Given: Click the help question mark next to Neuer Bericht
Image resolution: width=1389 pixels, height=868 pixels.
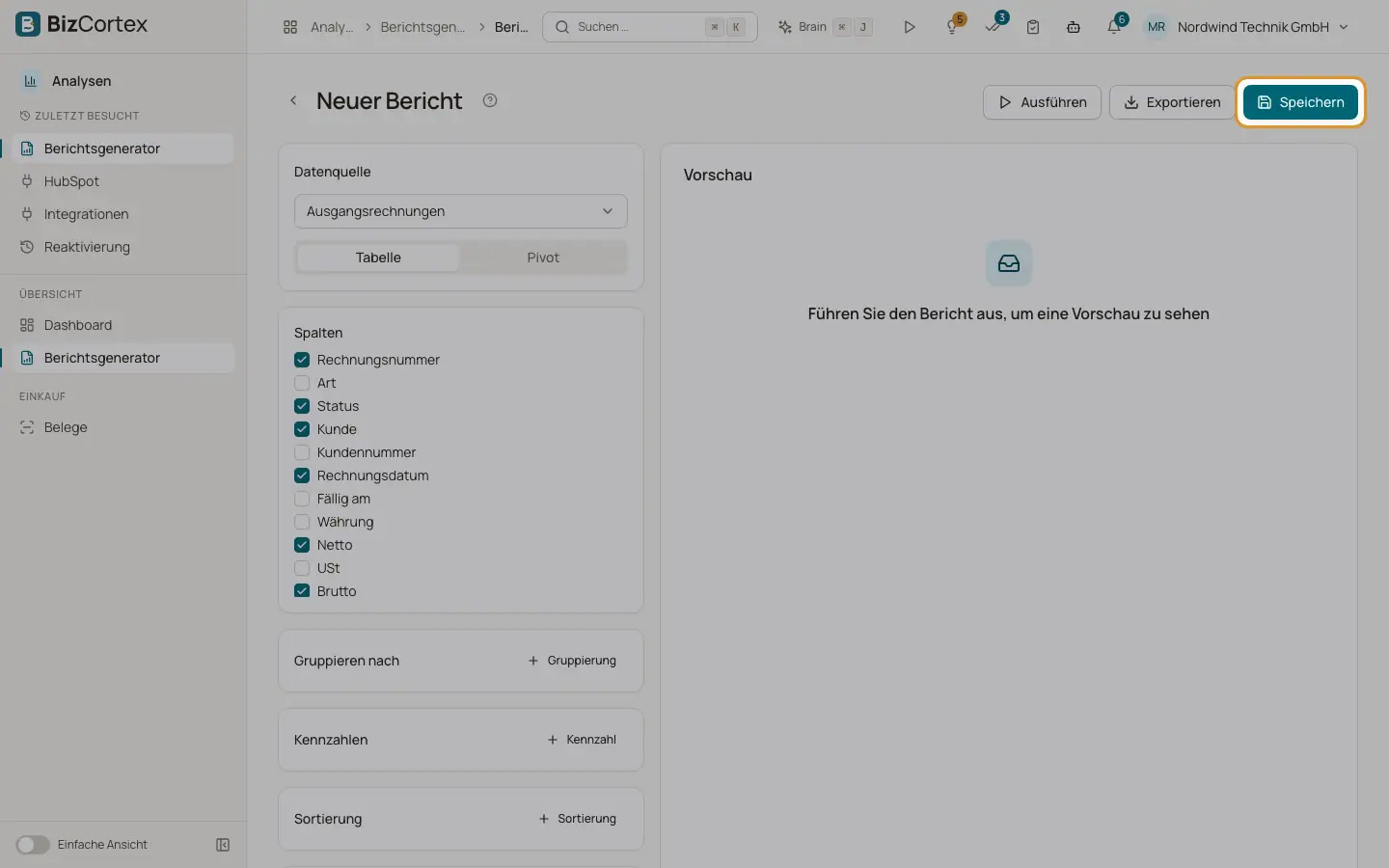Looking at the screenshot, I should pos(490,100).
